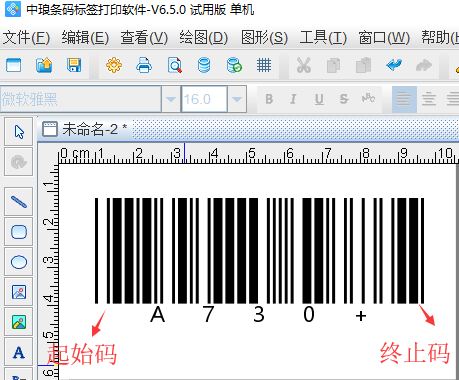Screen dimensions: 459x380
Task: Switch to the 未命名-2 document tab
Action: [x=85, y=129]
